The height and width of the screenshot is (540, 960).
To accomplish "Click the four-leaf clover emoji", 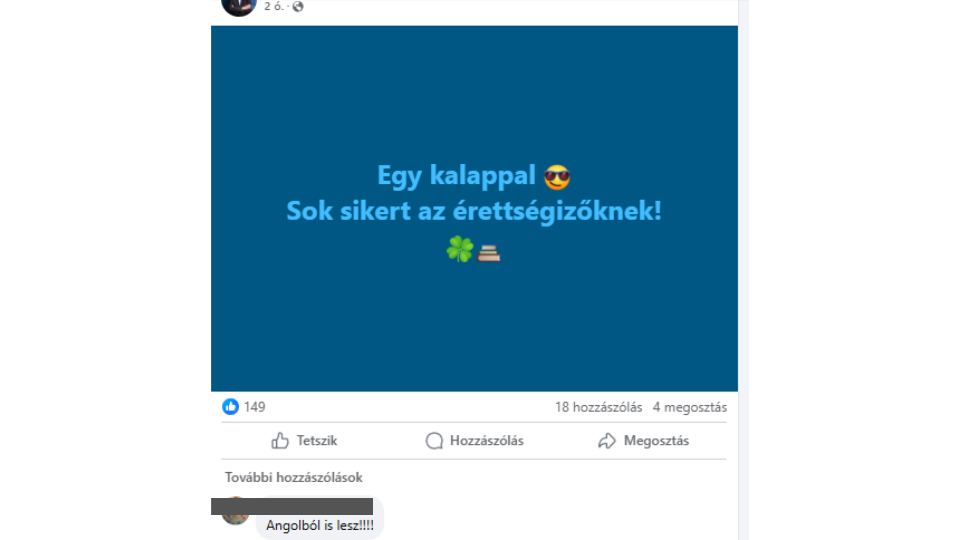I will (x=460, y=249).
